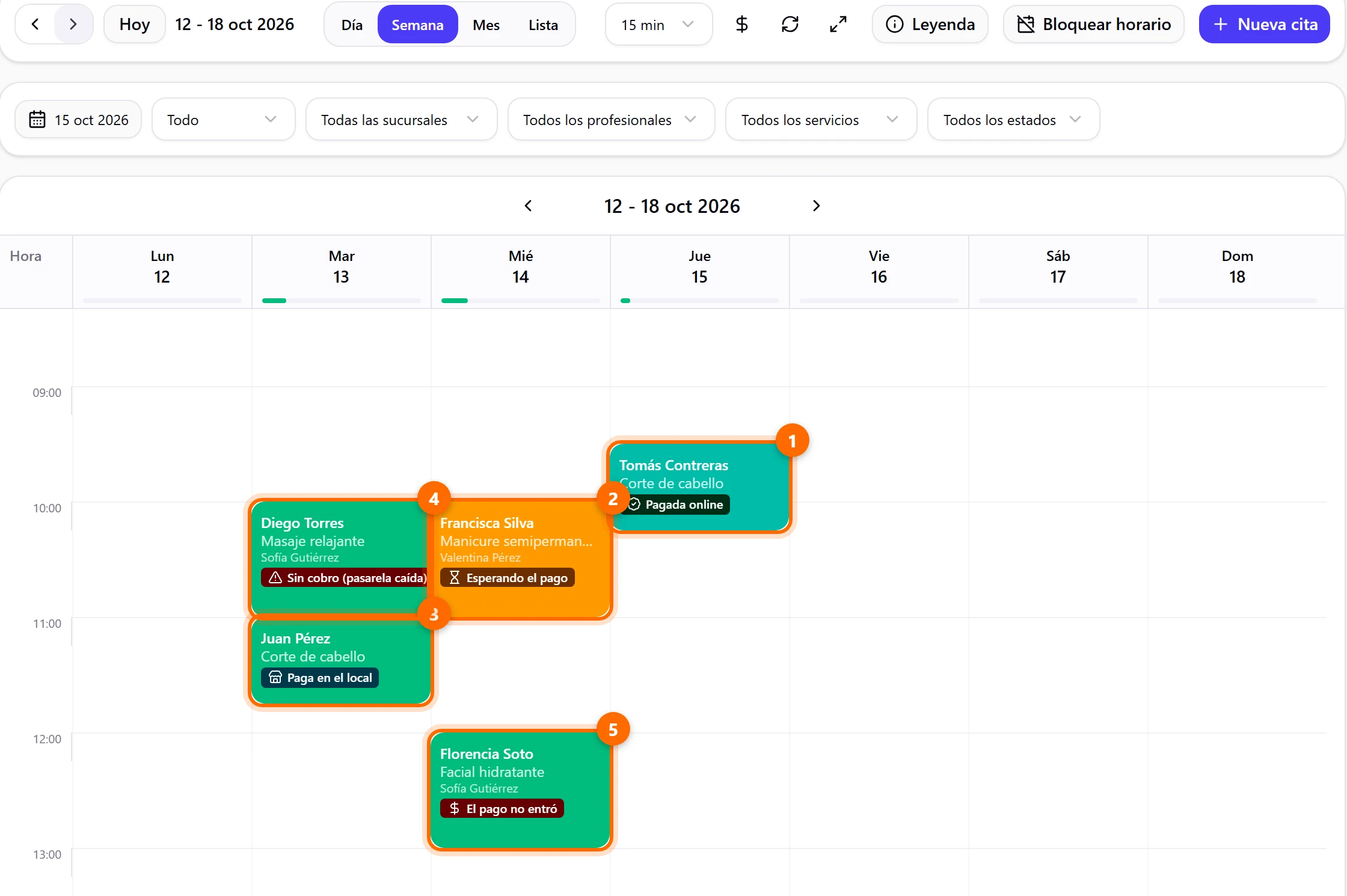
Task: Click the check icon on Tomás Contreras appointment
Action: 634,504
